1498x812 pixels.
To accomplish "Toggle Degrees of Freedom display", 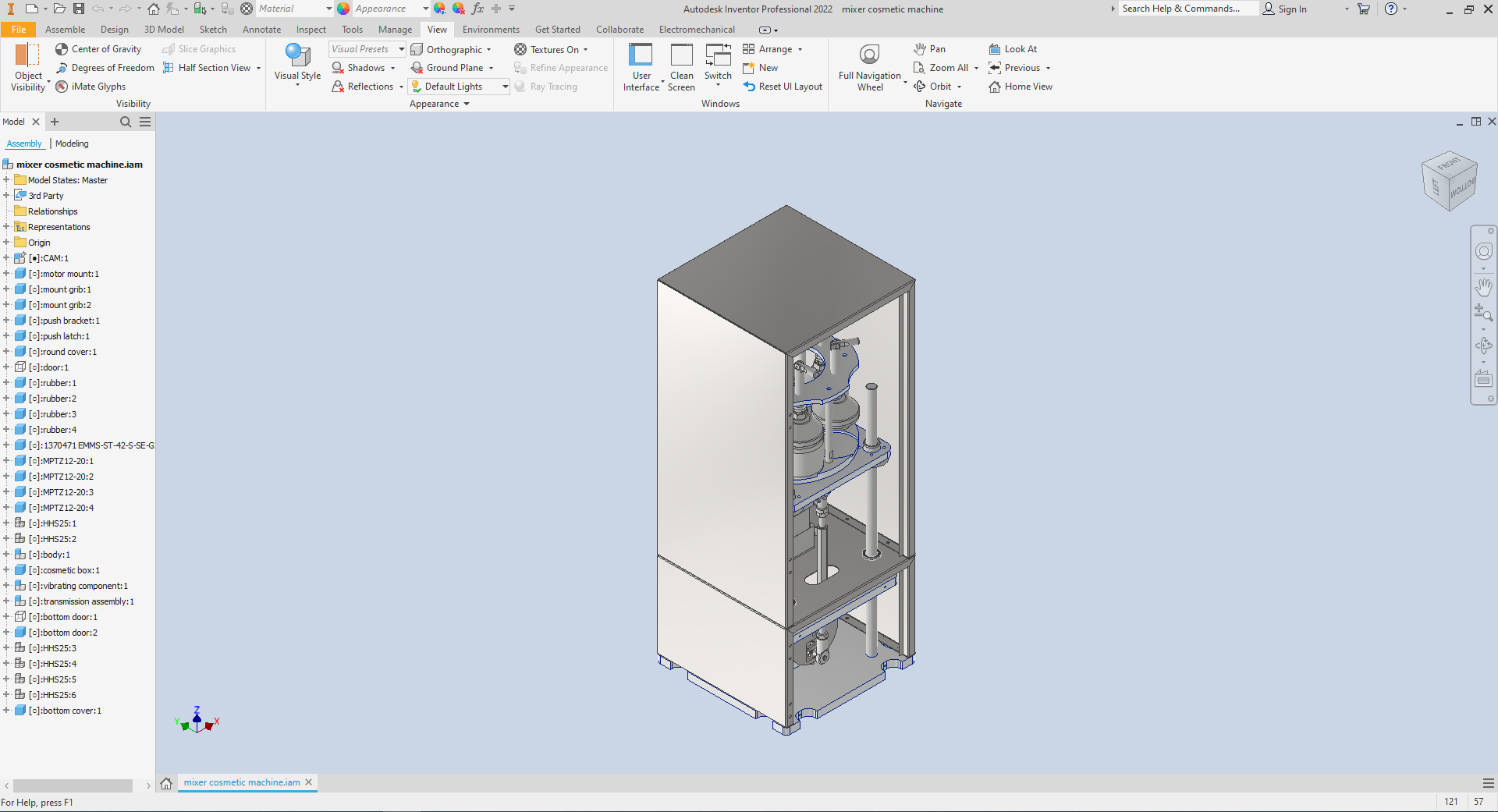I will point(105,68).
